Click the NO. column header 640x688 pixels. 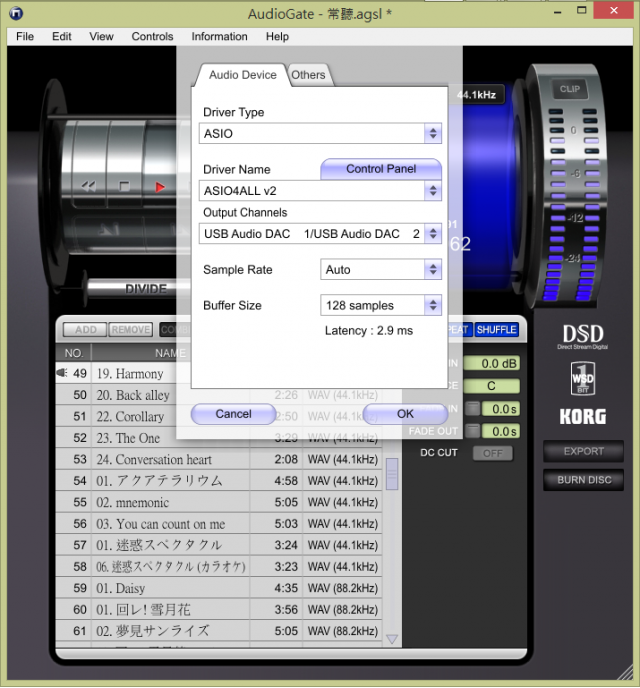click(x=73, y=353)
